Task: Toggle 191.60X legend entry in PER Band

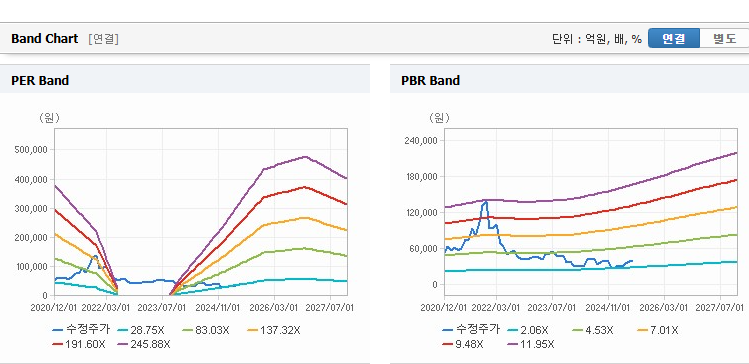Action: click(79, 344)
